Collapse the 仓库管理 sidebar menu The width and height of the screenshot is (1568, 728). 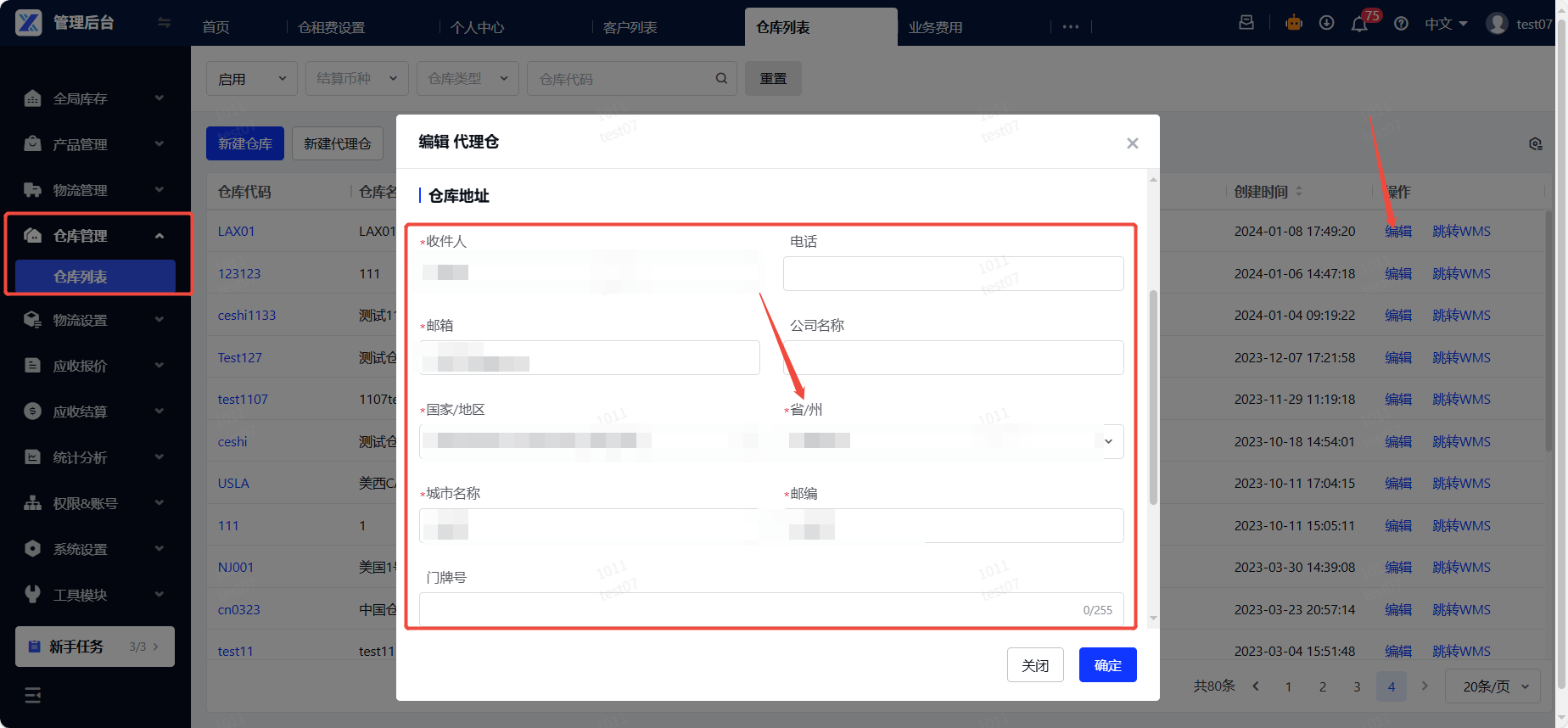pos(95,236)
